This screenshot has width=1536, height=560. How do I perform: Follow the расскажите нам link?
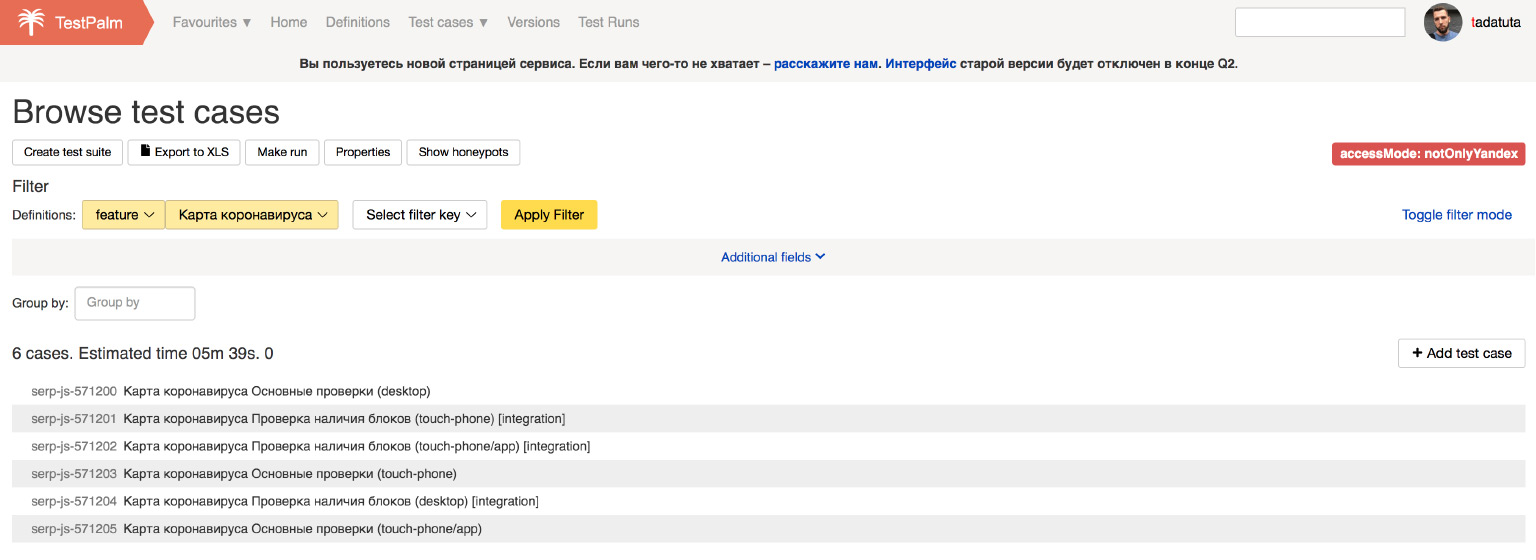[826, 63]
